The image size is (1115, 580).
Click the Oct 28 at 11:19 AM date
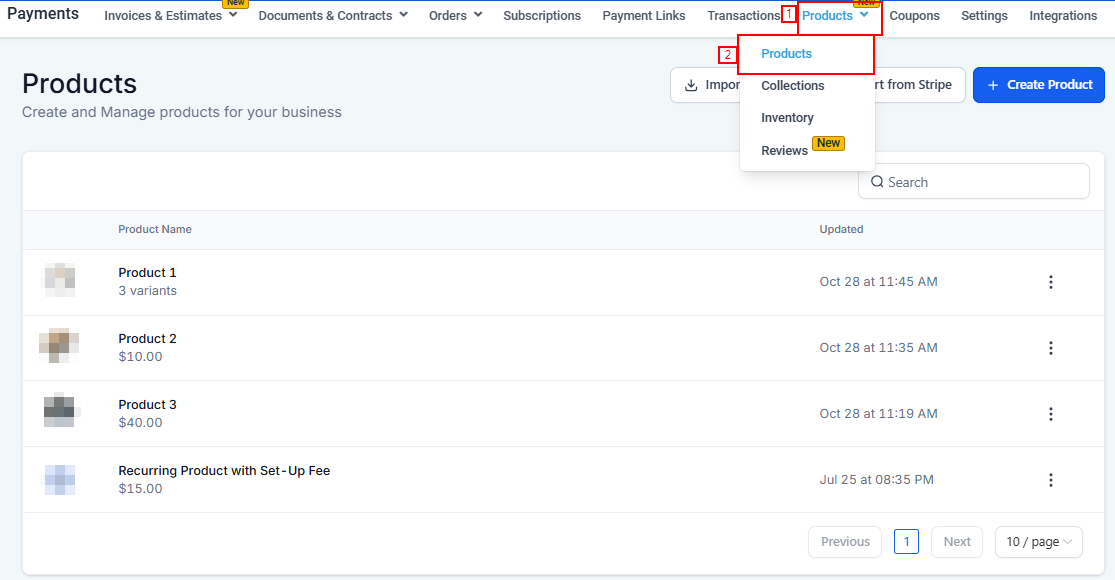coord(878,414)
